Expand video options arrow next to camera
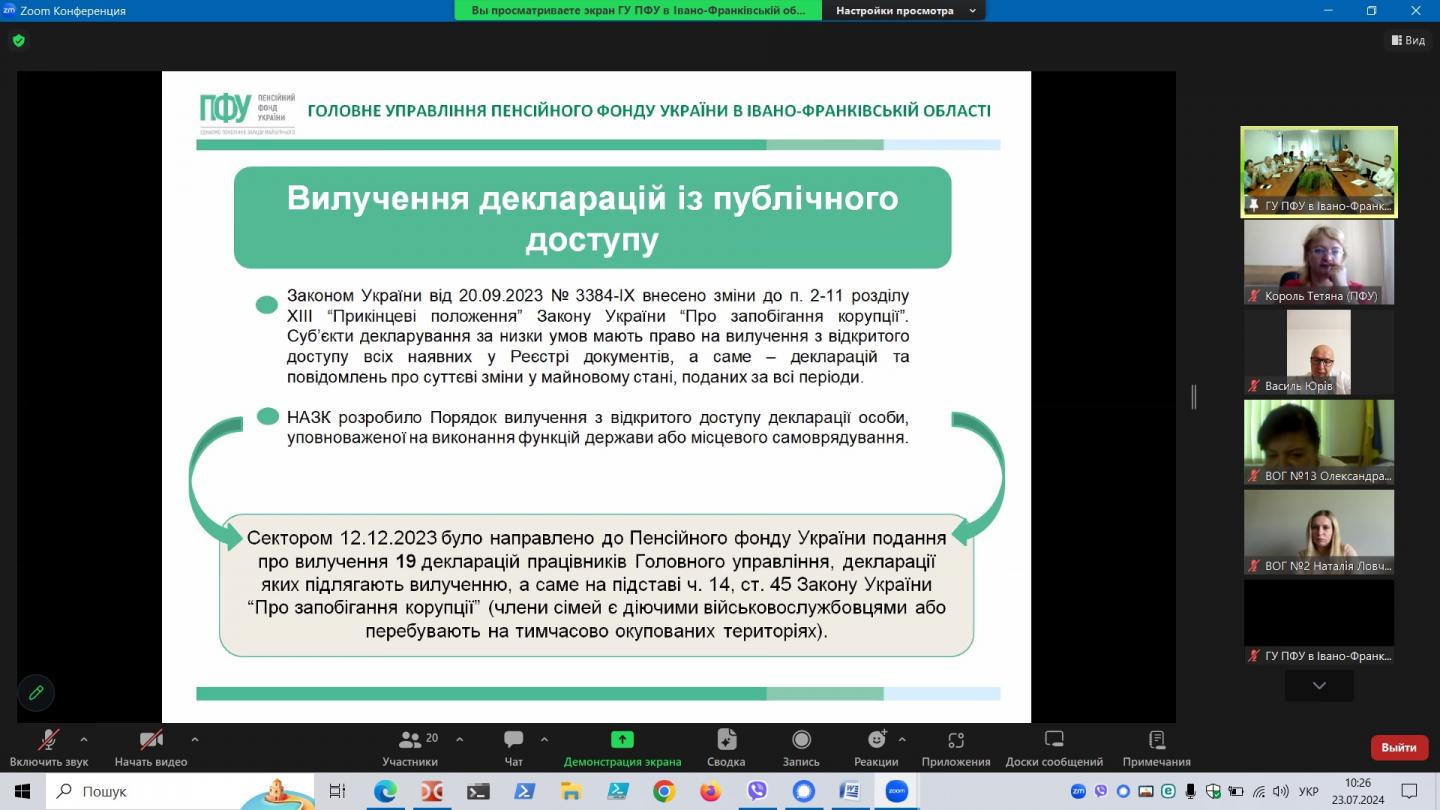This screenshot has height=810, width=1440. tap(195, 740)
